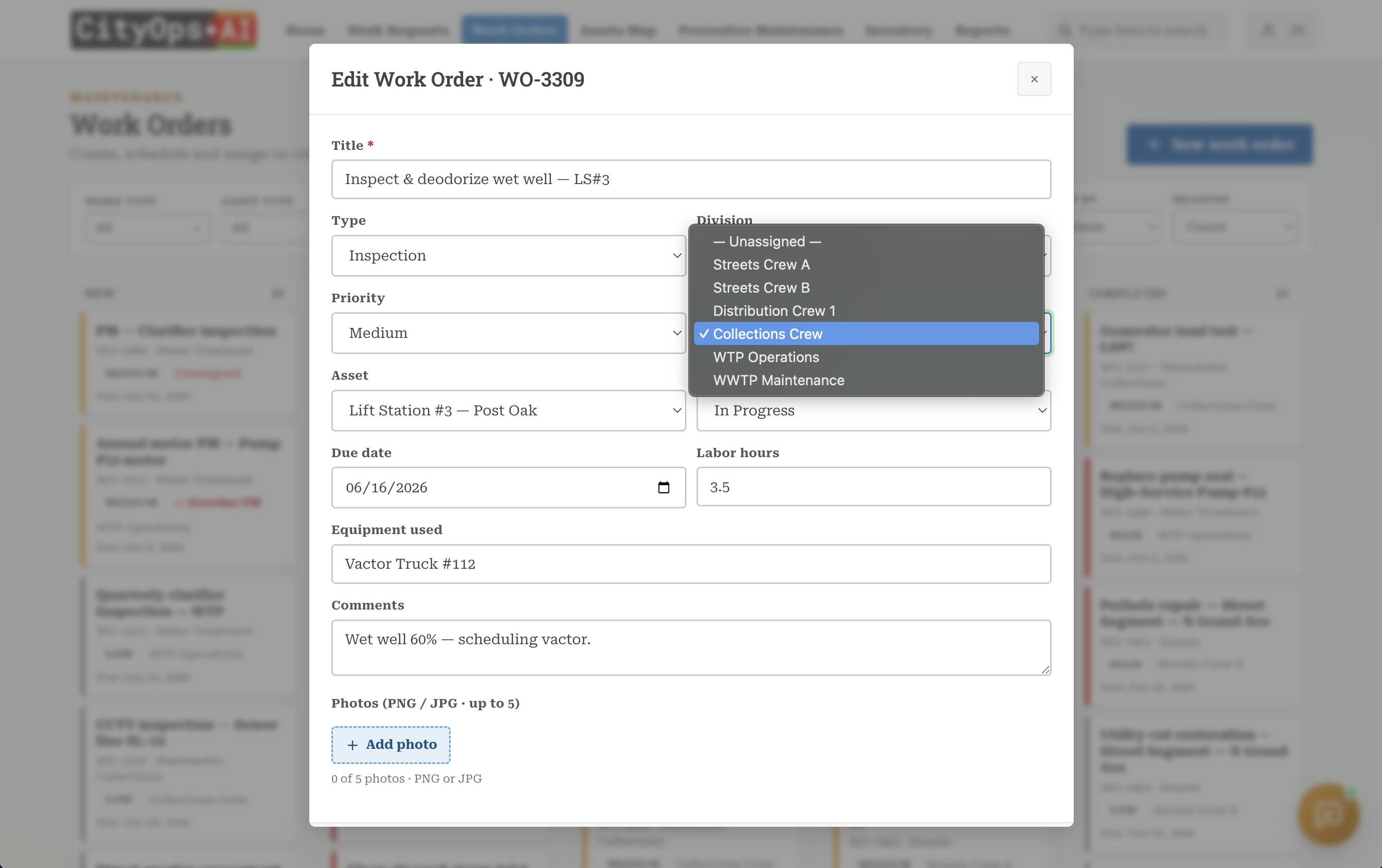Click into the Comments text area

point(691,648)
